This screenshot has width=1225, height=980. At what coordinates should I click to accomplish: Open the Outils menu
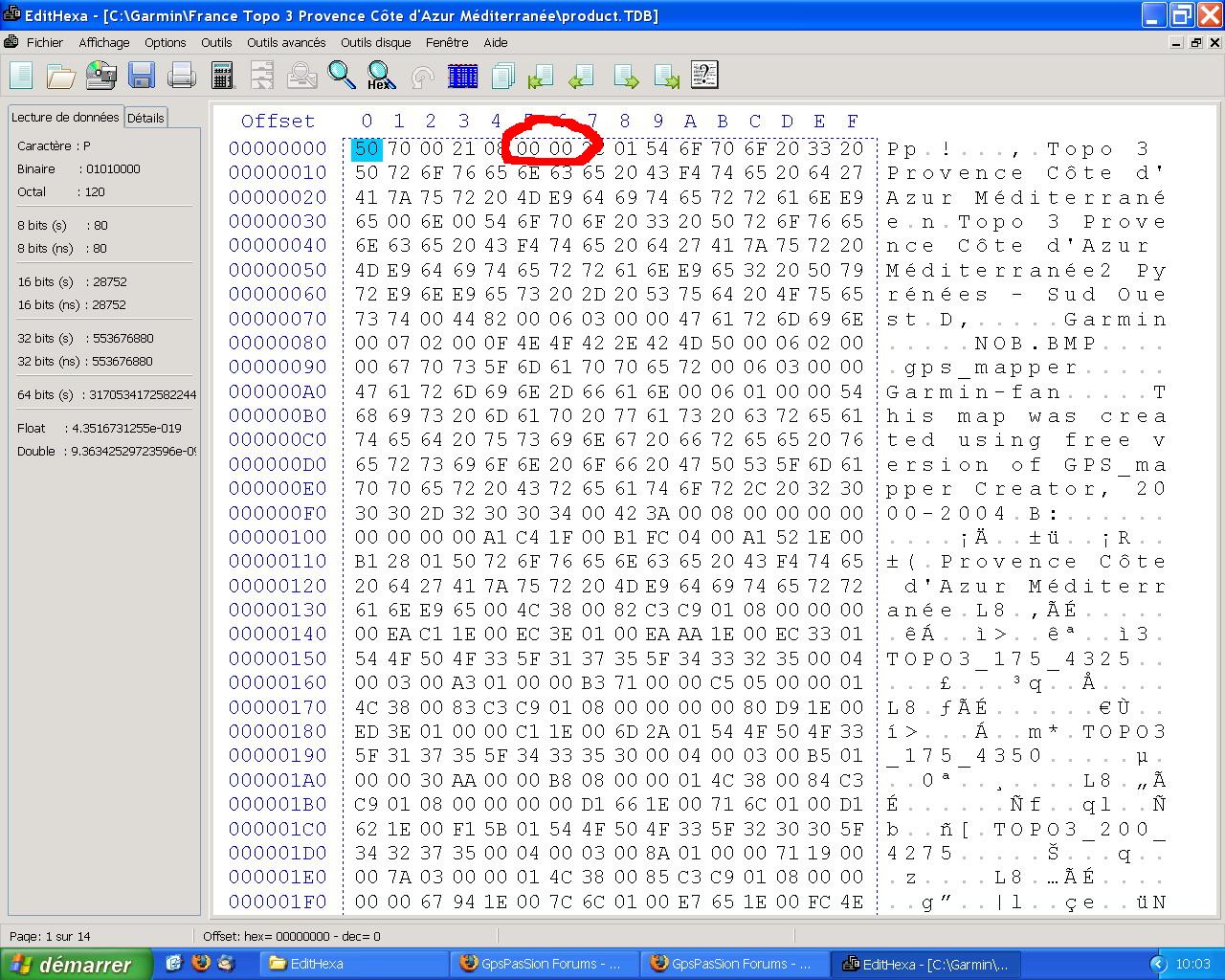point(216,42)
